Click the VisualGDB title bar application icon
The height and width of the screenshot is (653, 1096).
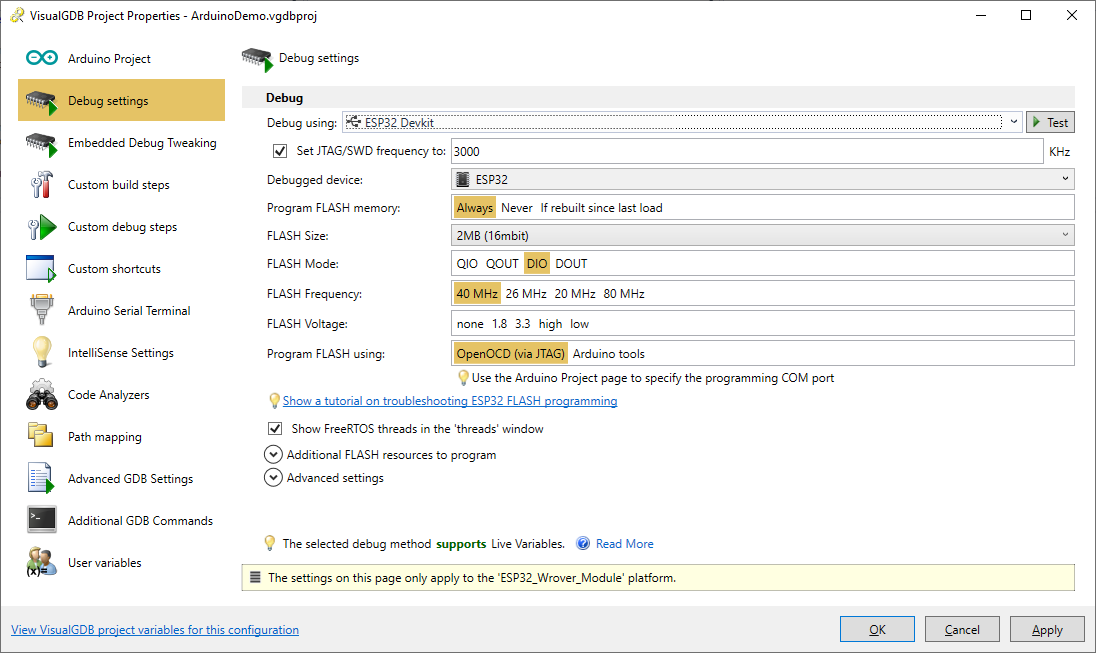pyautogui.click(x=17, y=15)
